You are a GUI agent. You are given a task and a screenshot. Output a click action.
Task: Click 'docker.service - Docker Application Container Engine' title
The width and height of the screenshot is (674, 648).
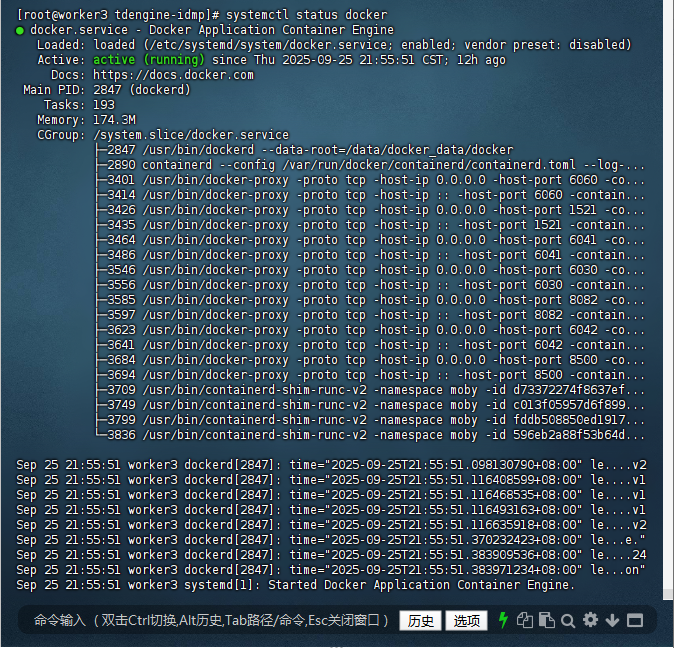click(x=212, y=30)
